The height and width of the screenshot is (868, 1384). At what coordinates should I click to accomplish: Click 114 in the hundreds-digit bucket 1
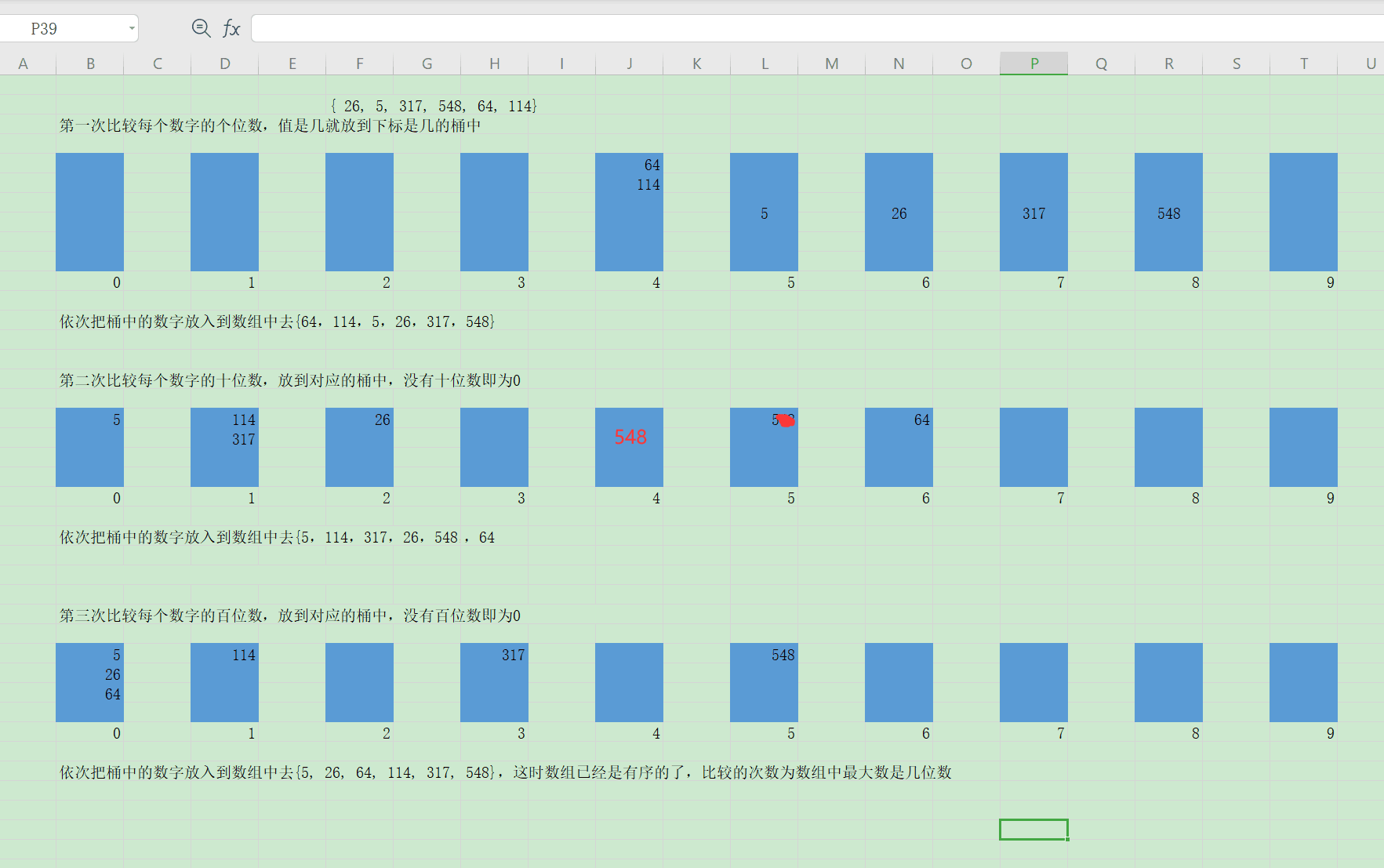coord(244,655)
